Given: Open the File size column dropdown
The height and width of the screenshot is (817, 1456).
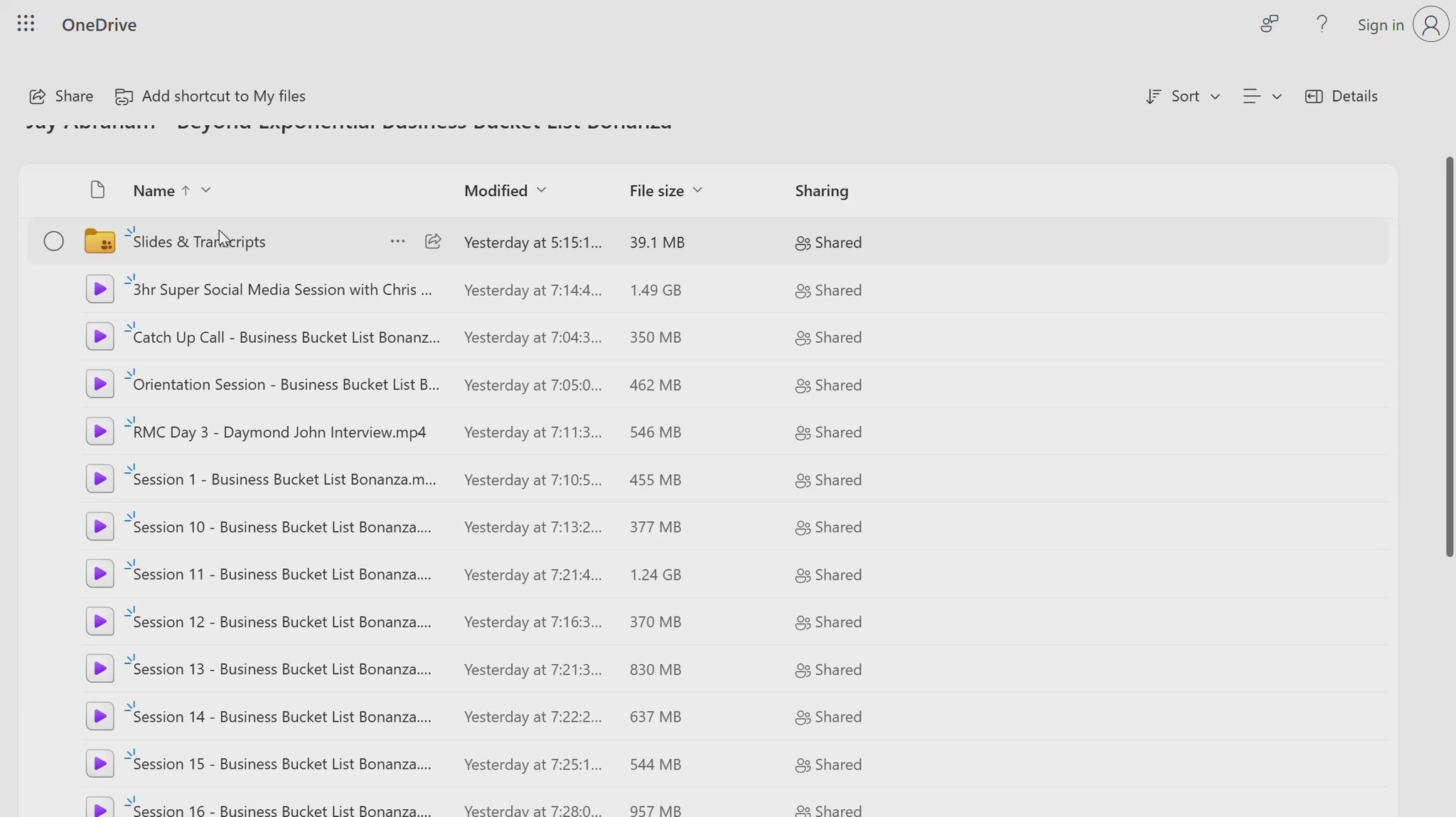Looking at the screenshot, I should tap(698, 190).
